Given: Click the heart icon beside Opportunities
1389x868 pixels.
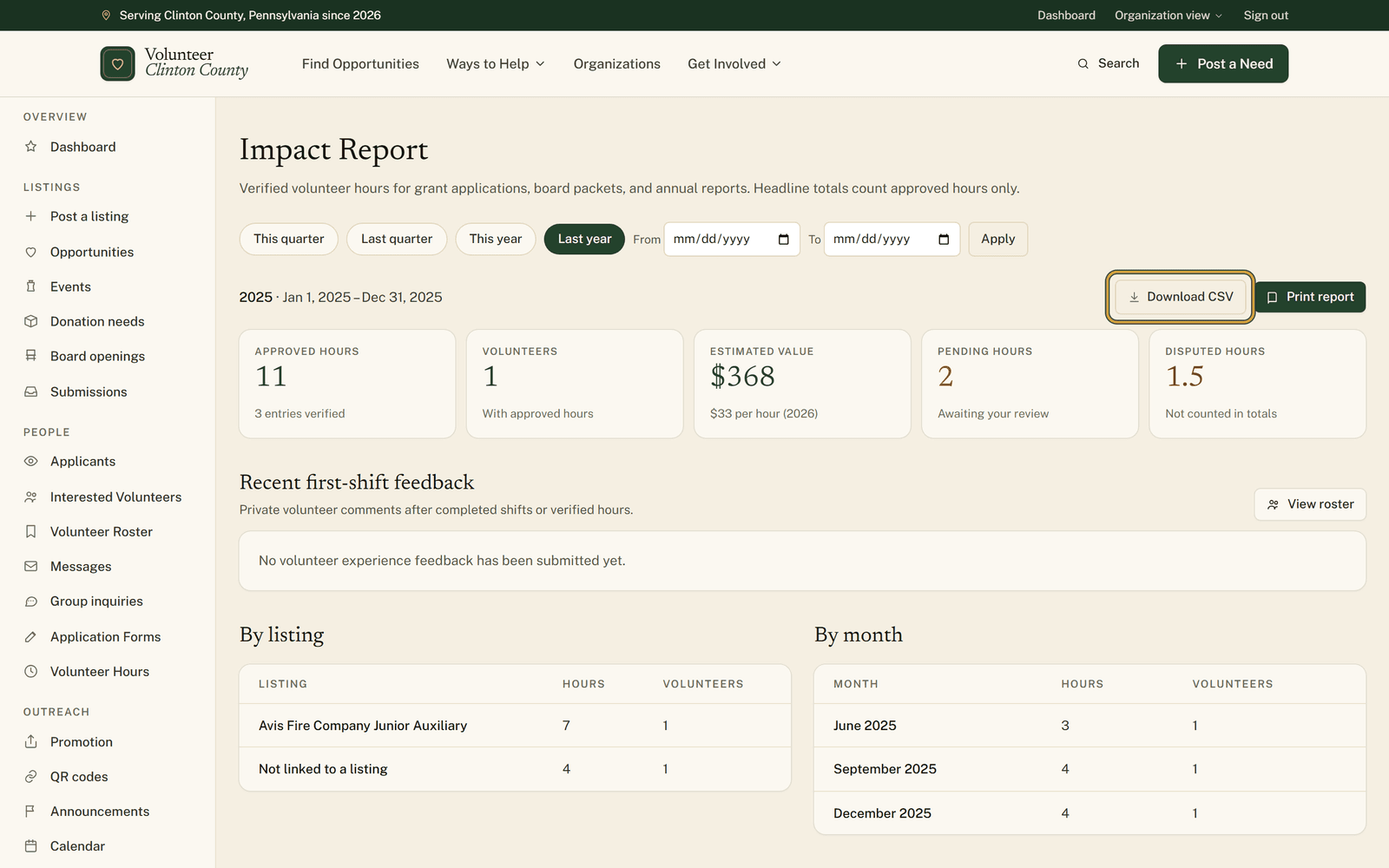Looking at the screenshot, I should 31,252.
